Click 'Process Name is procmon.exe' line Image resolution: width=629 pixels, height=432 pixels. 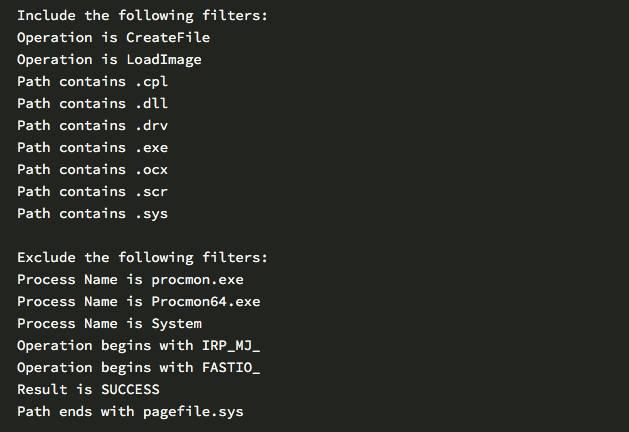(x=130, y=280)
